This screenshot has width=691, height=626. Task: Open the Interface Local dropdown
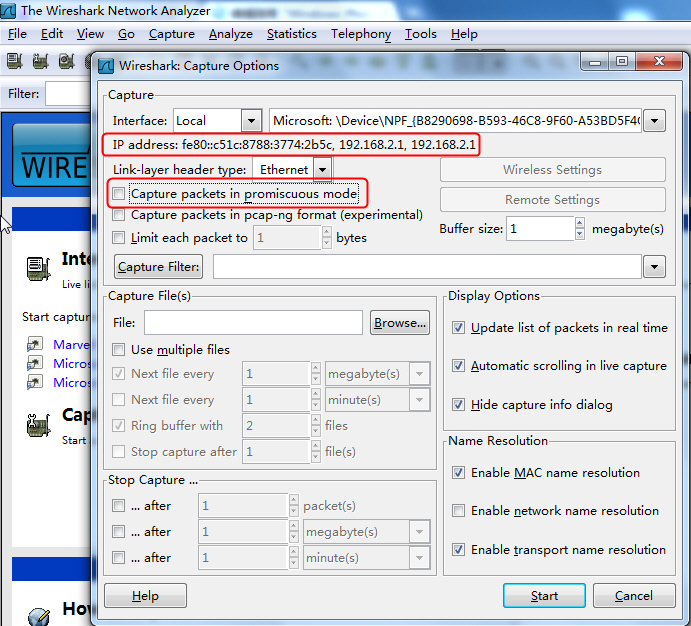pos(251,121)
